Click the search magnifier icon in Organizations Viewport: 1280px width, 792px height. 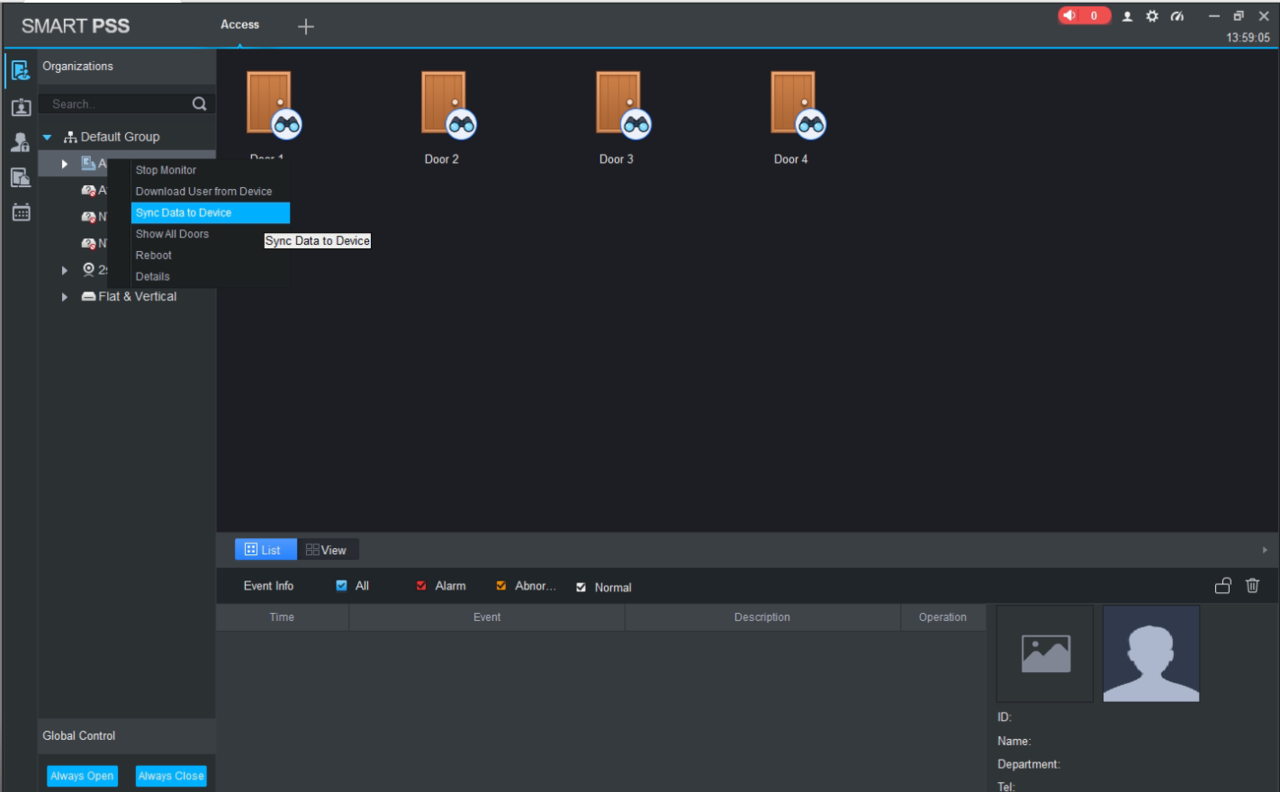coord(199,104)
